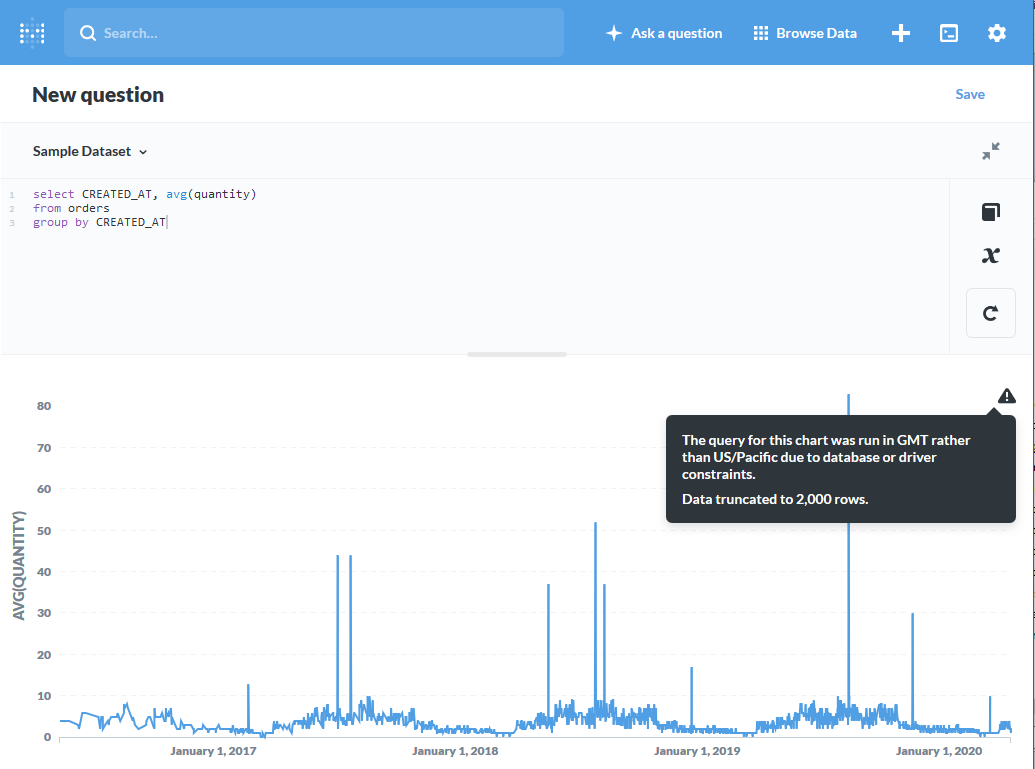Click the chevron next to Sample Dataset

click(x=143, y=152)
